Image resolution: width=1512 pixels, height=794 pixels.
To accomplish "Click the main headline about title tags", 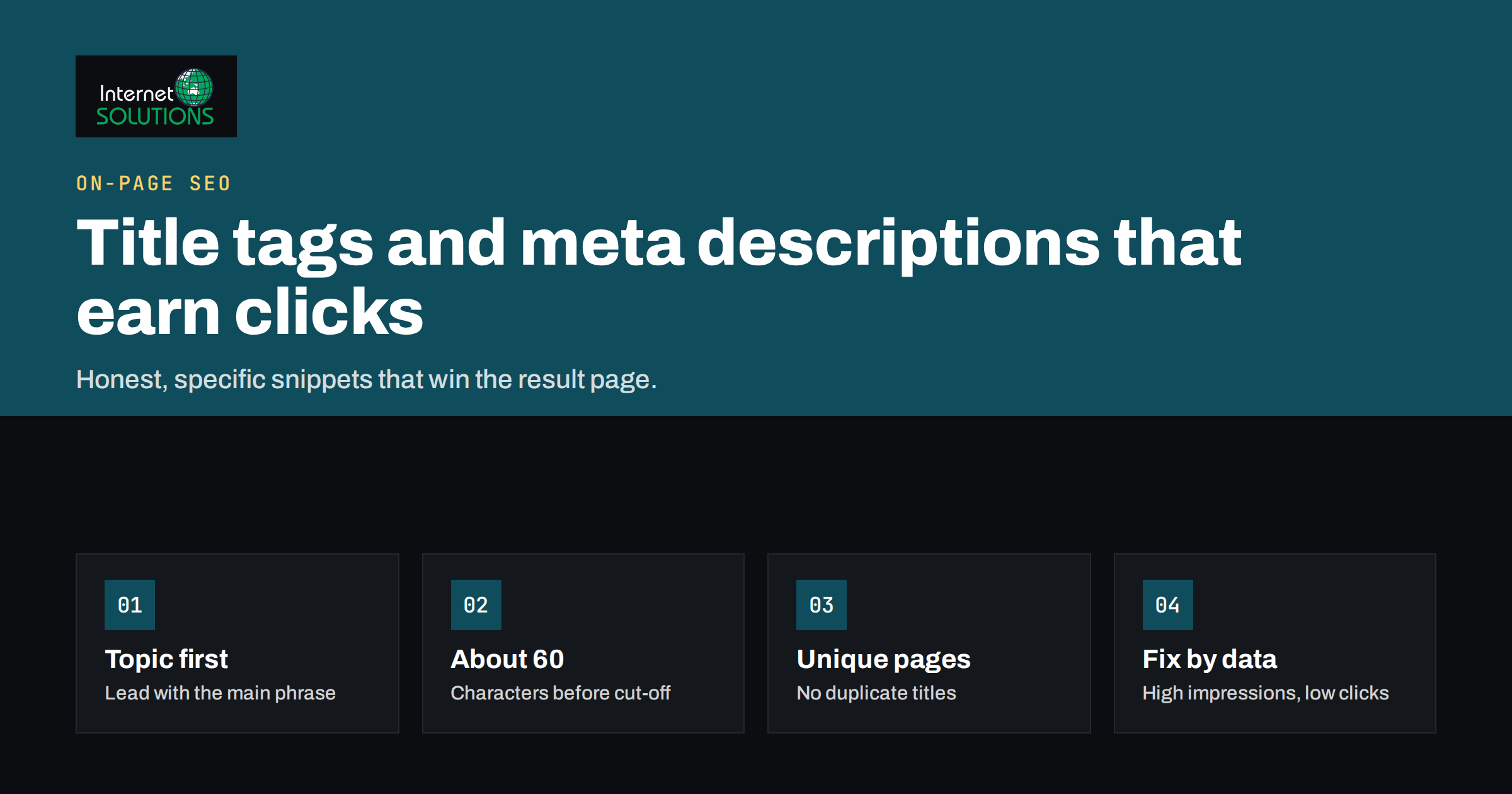I will pos(659,277).
